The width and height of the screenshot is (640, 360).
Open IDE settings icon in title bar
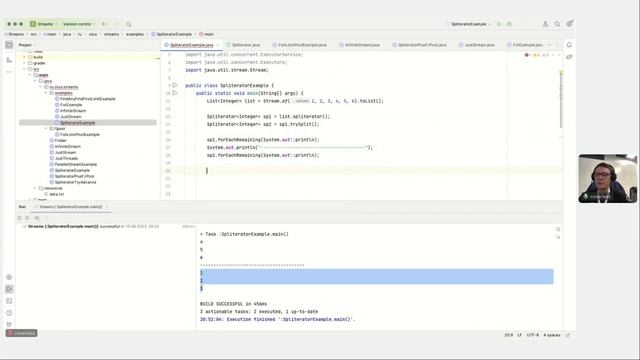coord(569,24)
